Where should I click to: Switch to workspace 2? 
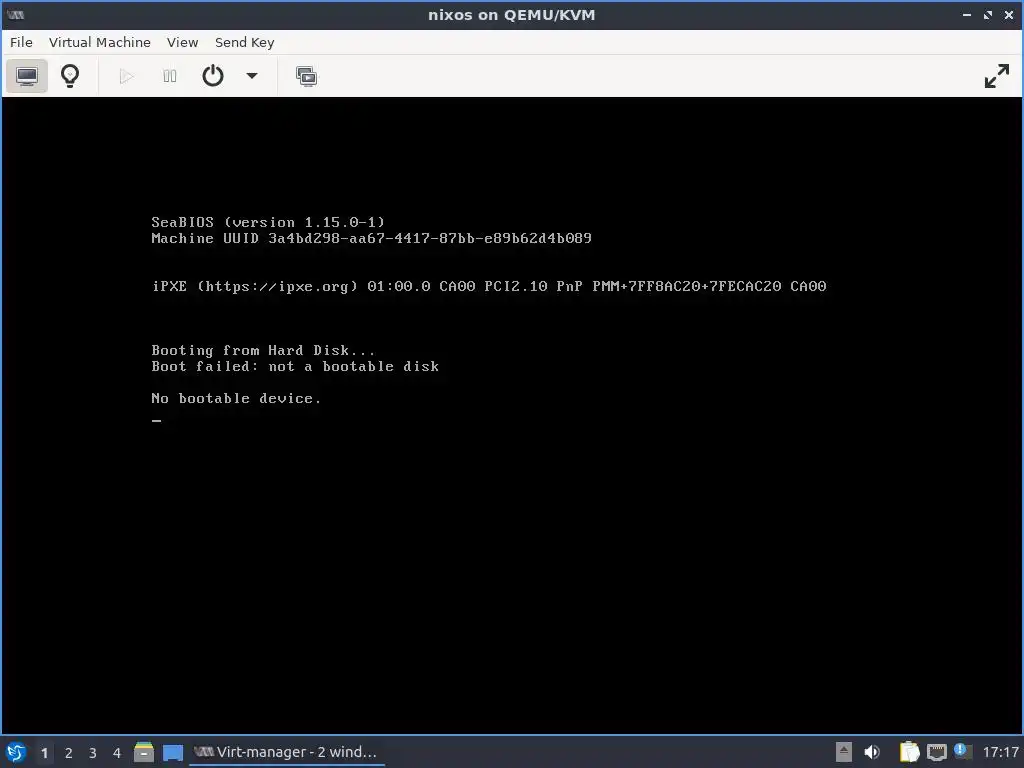pos(69,753)
